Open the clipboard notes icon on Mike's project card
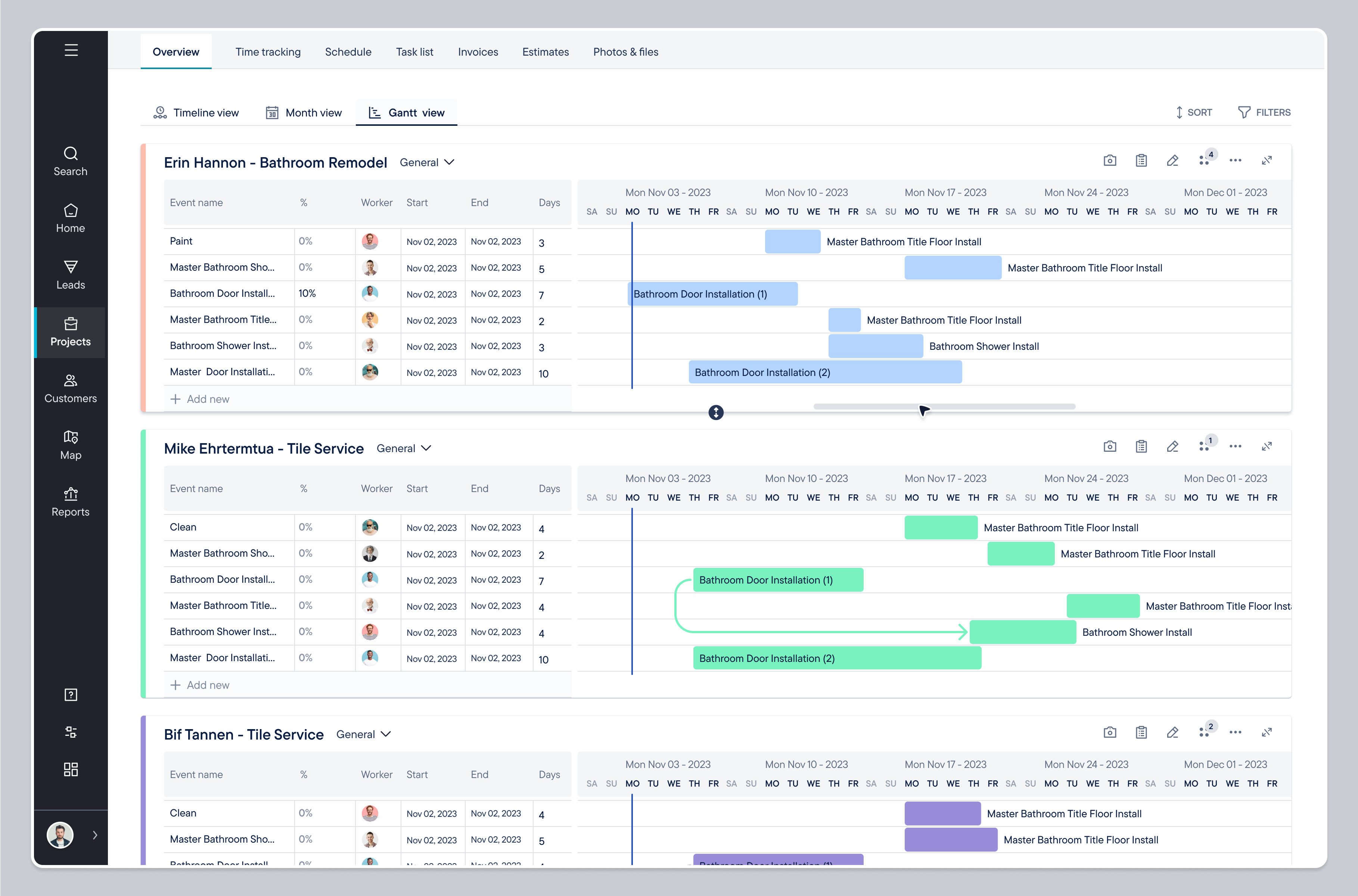The image size is (1358, 896). [x=1141, y=446]
